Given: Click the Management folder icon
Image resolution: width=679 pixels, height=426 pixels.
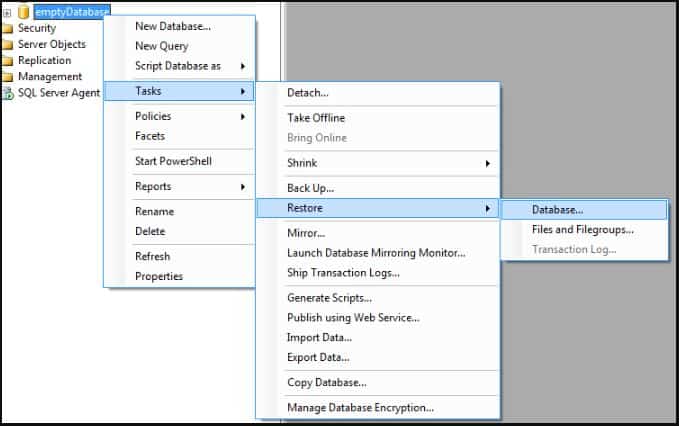Looking at the screenshot, I should tap(7, 77).
